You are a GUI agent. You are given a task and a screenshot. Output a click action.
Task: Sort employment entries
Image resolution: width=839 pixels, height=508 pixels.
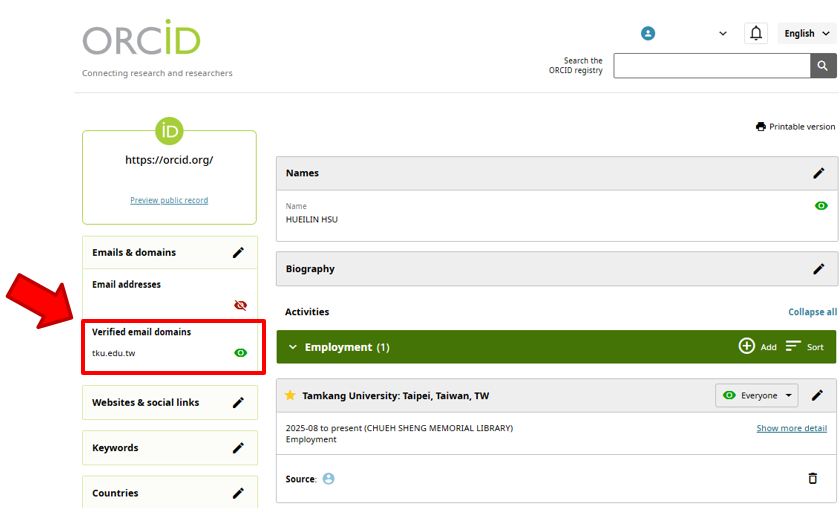(805, 346)
